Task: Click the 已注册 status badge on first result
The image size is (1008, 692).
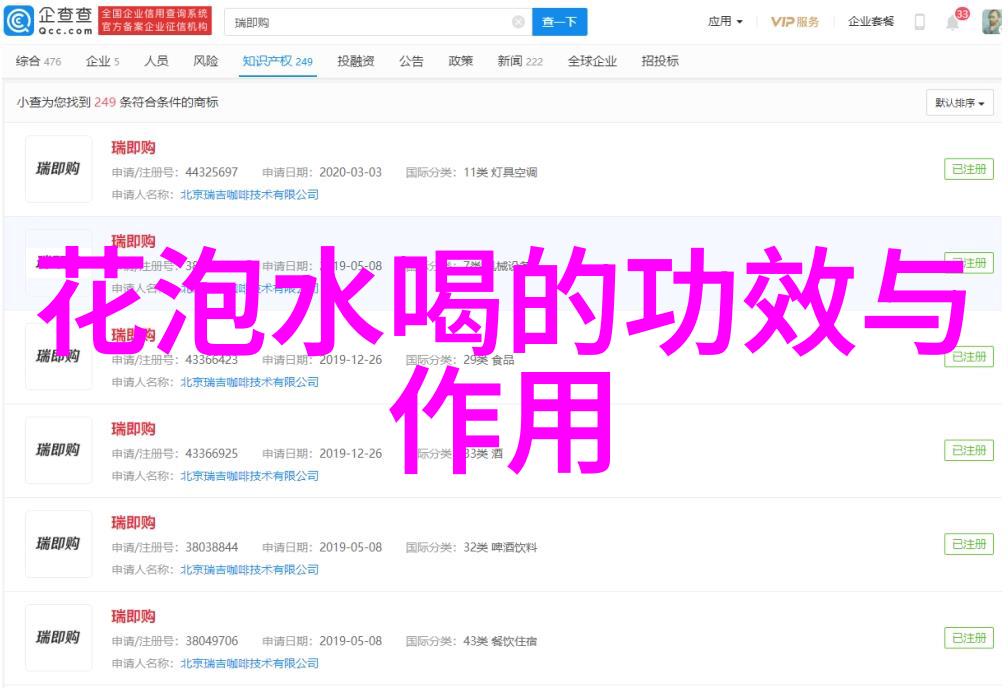Action: pos(968,170)
